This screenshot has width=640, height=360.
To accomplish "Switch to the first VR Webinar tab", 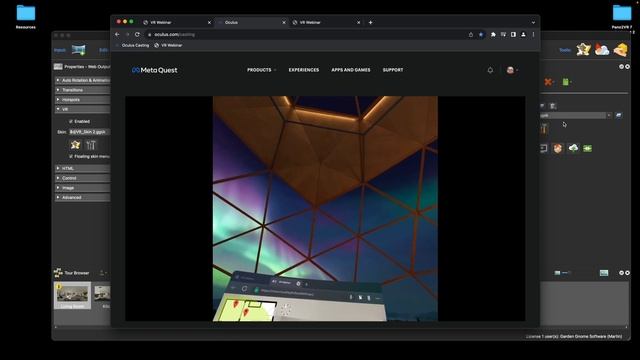I will pyautogui.click(x=176, y=22).
